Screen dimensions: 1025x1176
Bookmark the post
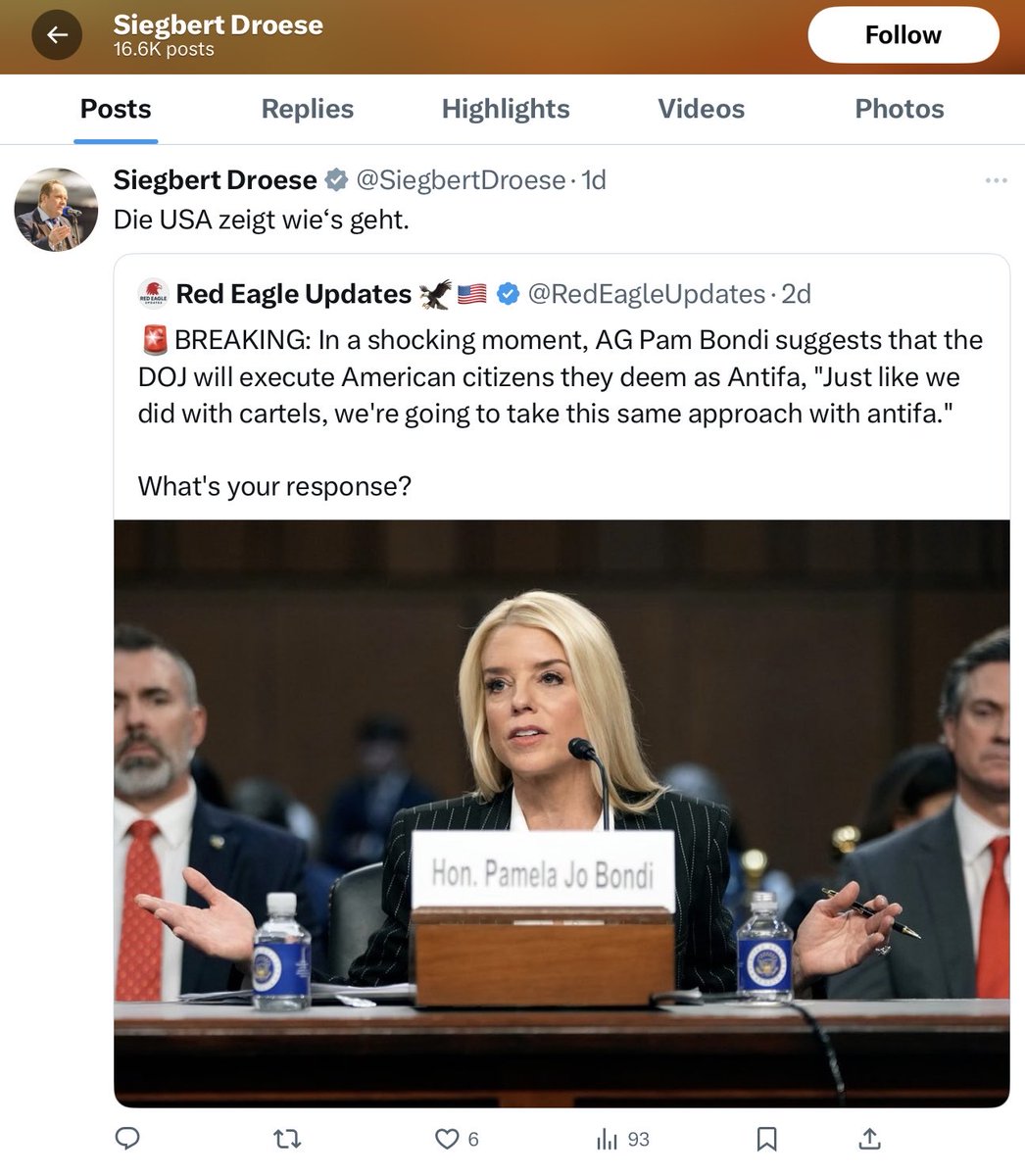tap(766, 1139)
